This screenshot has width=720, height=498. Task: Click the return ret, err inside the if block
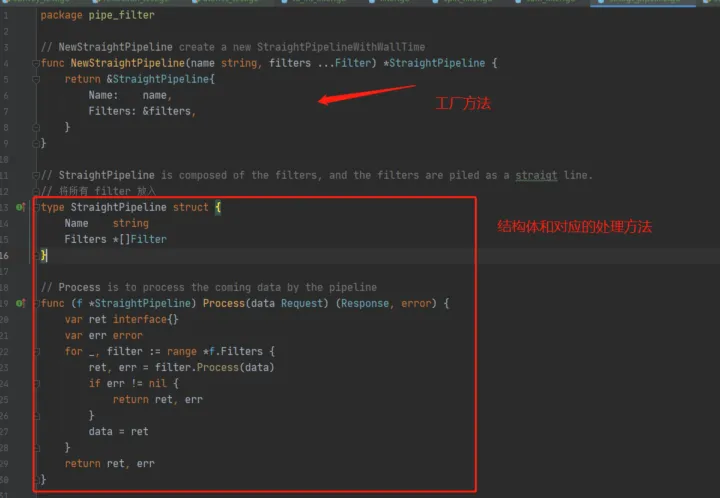click(158, 399)
